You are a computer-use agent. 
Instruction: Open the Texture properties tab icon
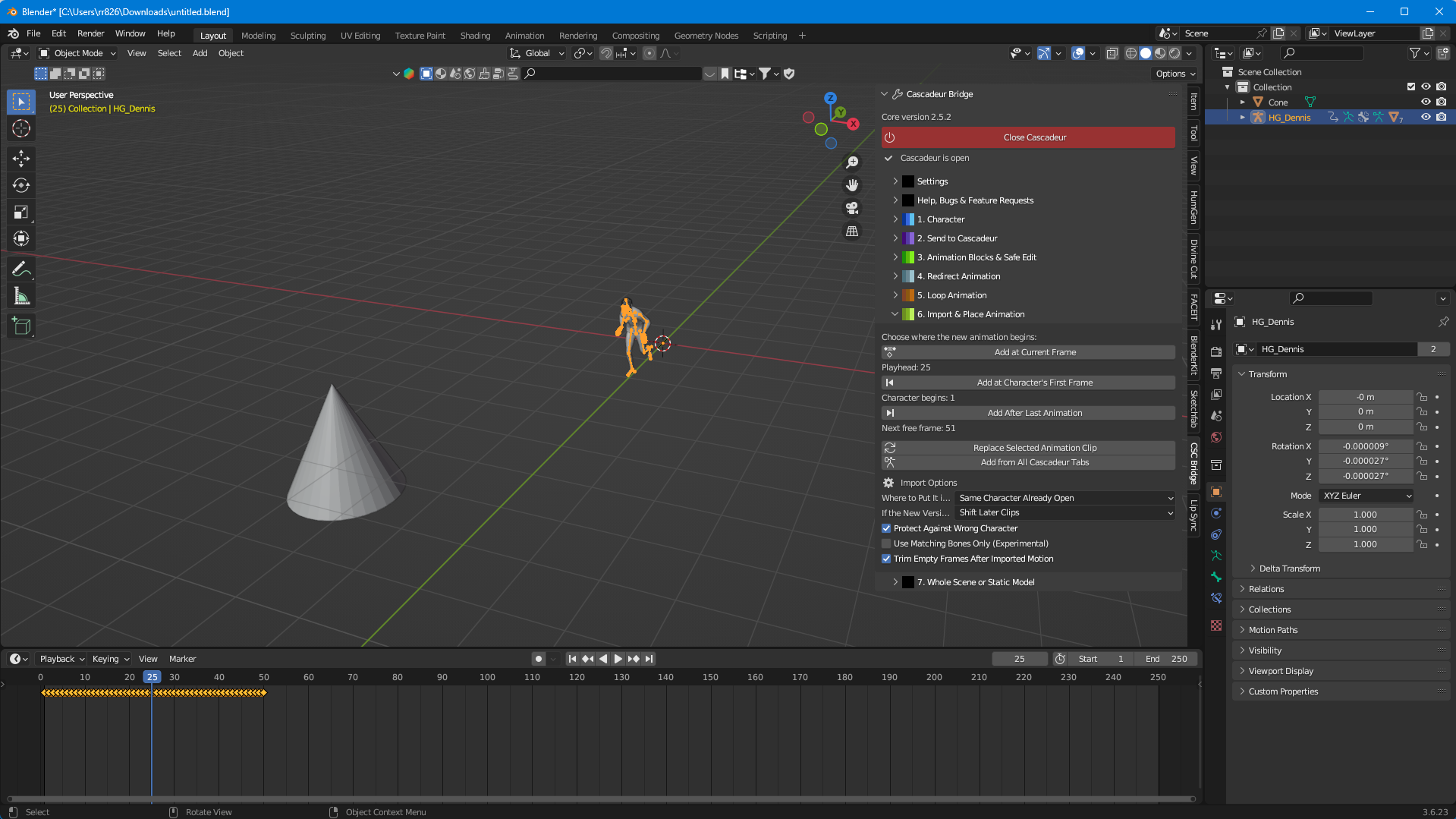click(1216, 625)
